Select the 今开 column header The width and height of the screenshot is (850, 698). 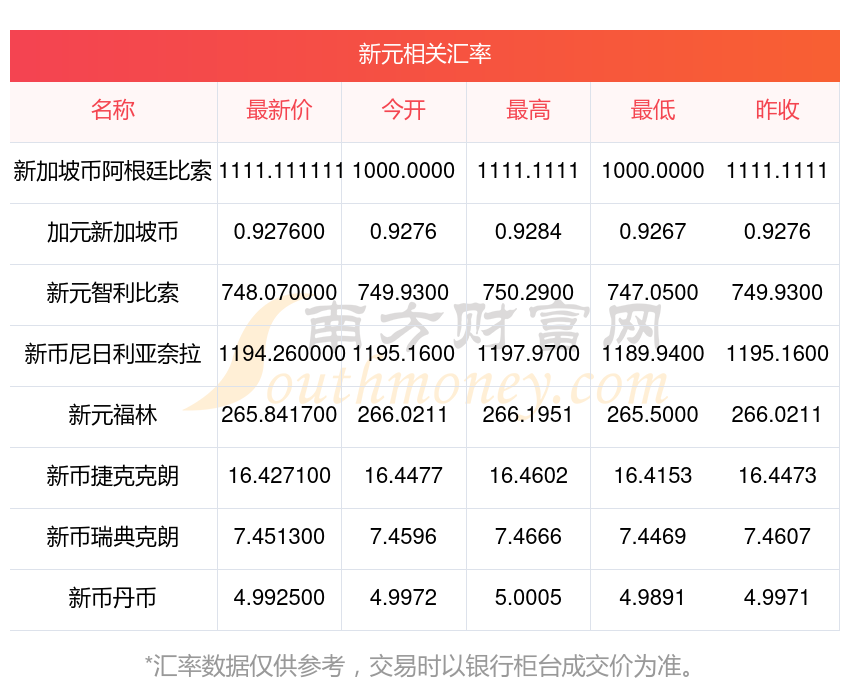404,110
